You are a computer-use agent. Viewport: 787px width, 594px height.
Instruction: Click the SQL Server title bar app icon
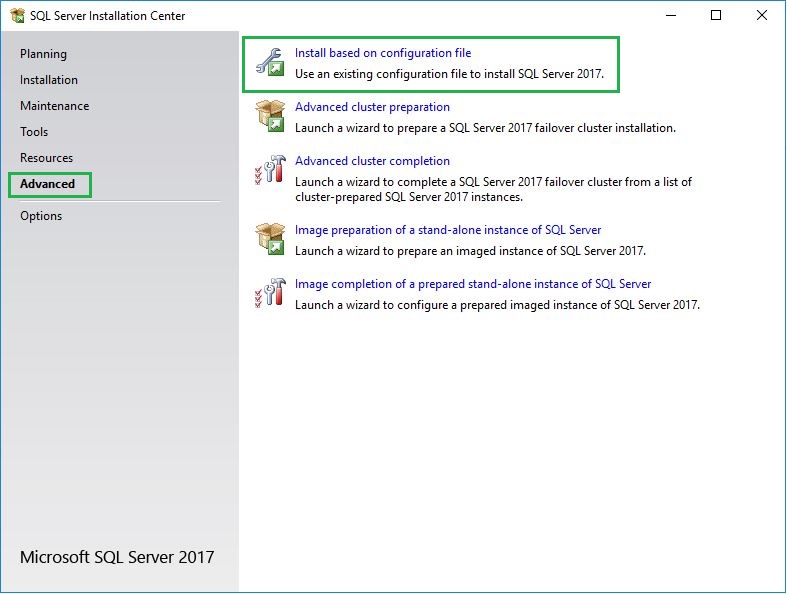pyautogui.click(x=18, y=16)
